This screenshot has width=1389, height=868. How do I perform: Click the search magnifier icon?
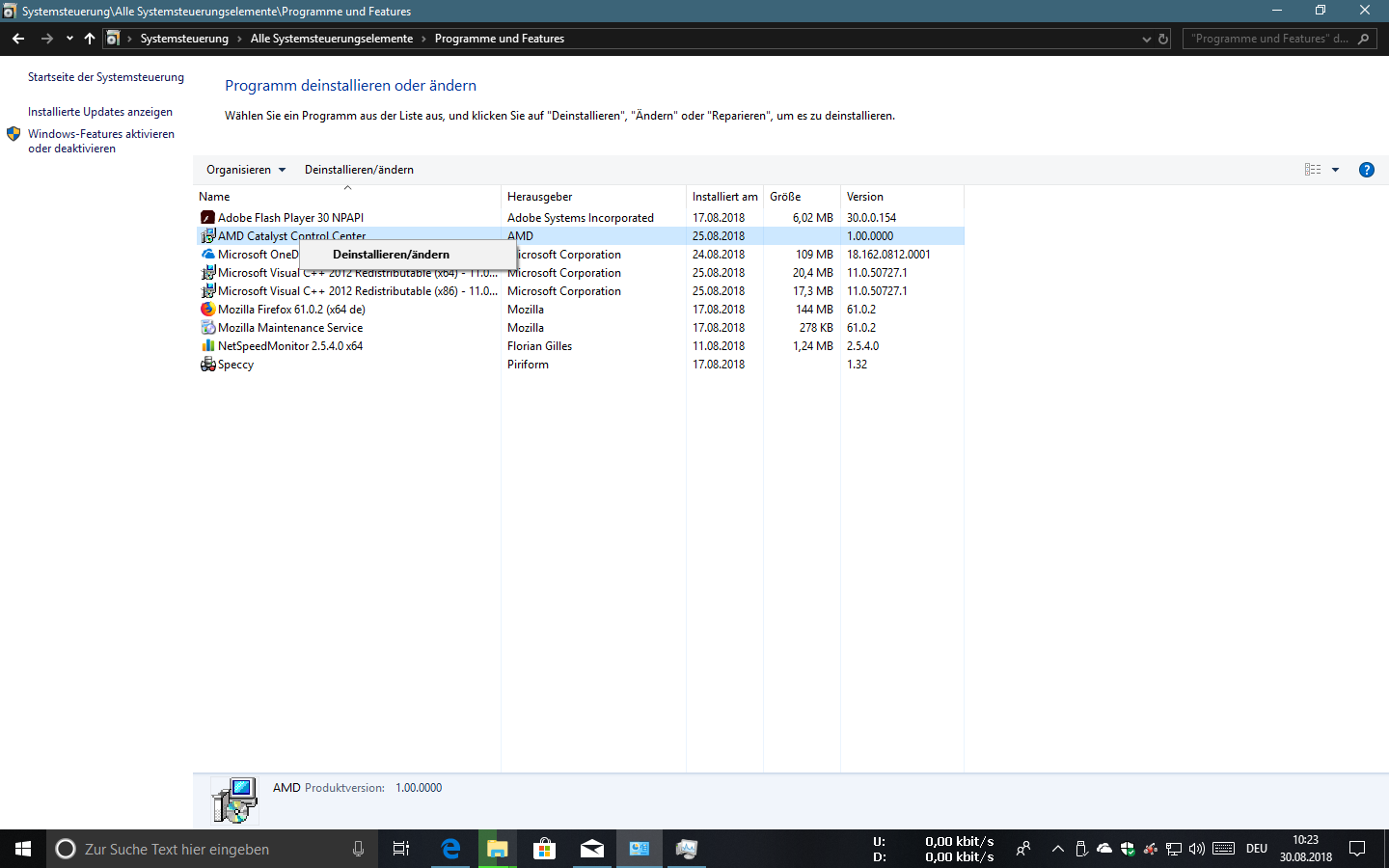1363,39
